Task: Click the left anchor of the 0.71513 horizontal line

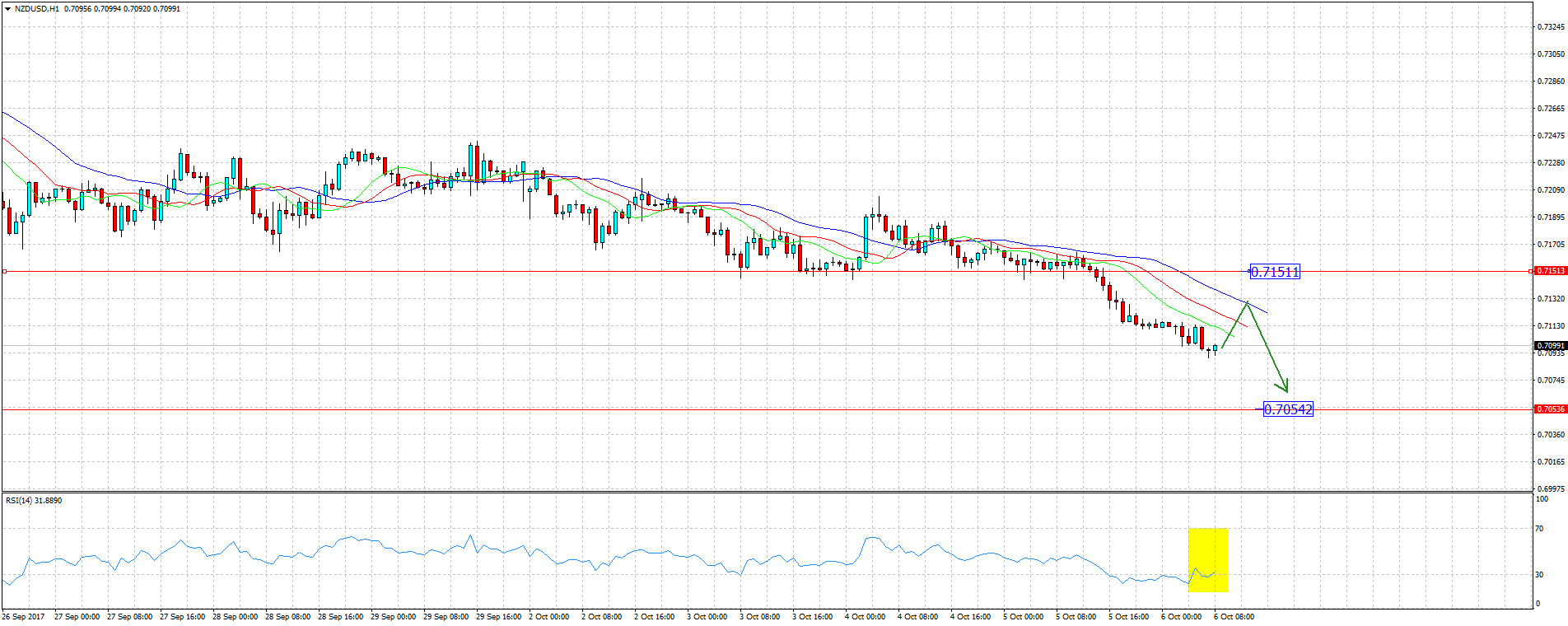Action: (x=5, y=271)
